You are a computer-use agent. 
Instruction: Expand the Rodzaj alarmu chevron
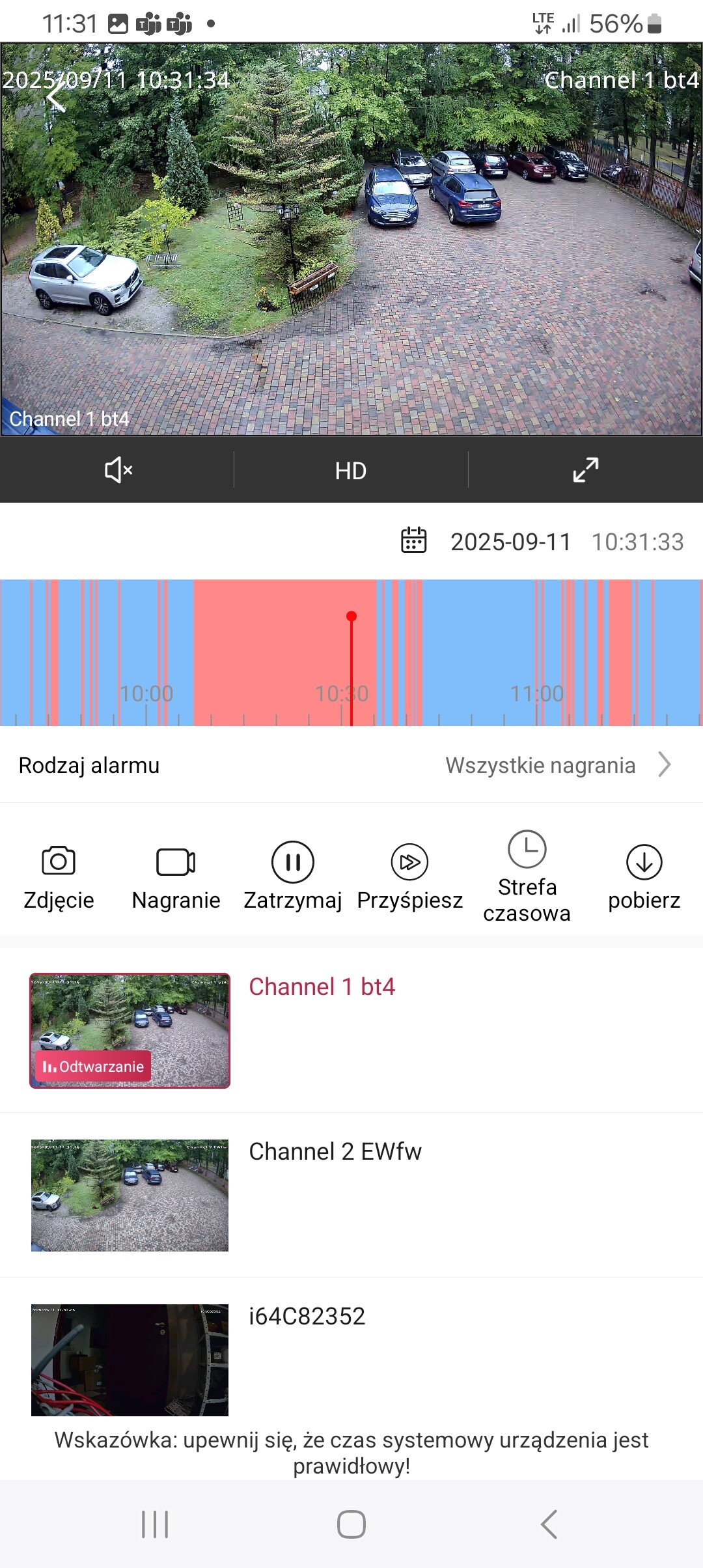[x=664, y=764]
